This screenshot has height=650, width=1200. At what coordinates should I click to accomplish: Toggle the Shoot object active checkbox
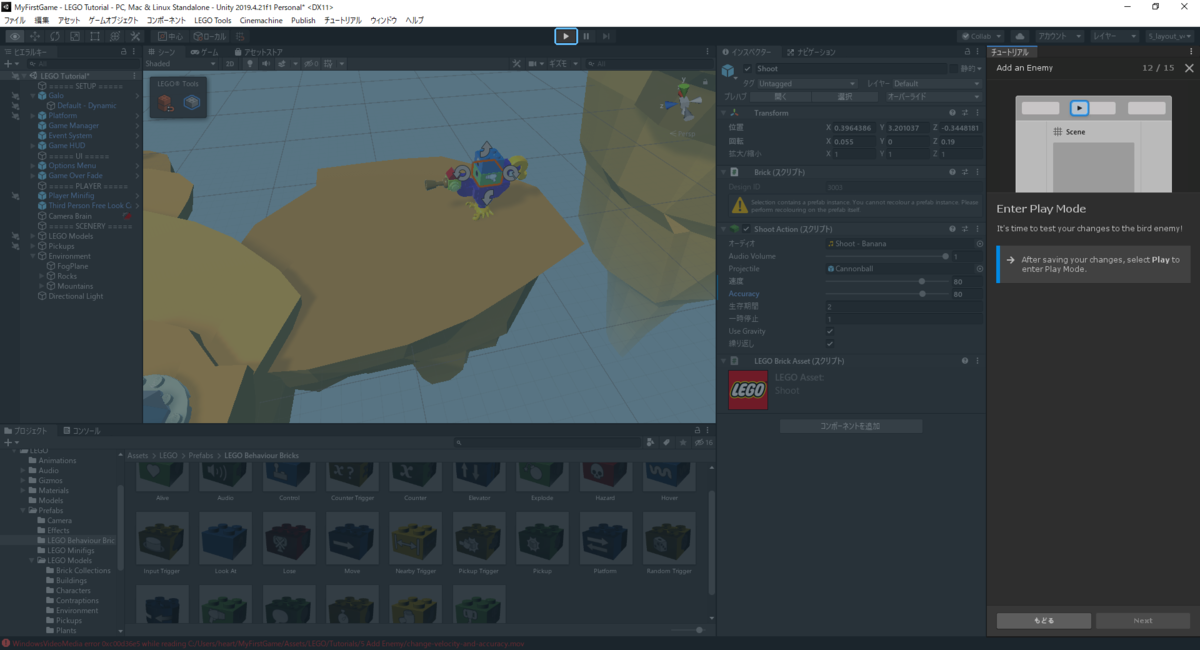tap(747, 69)
